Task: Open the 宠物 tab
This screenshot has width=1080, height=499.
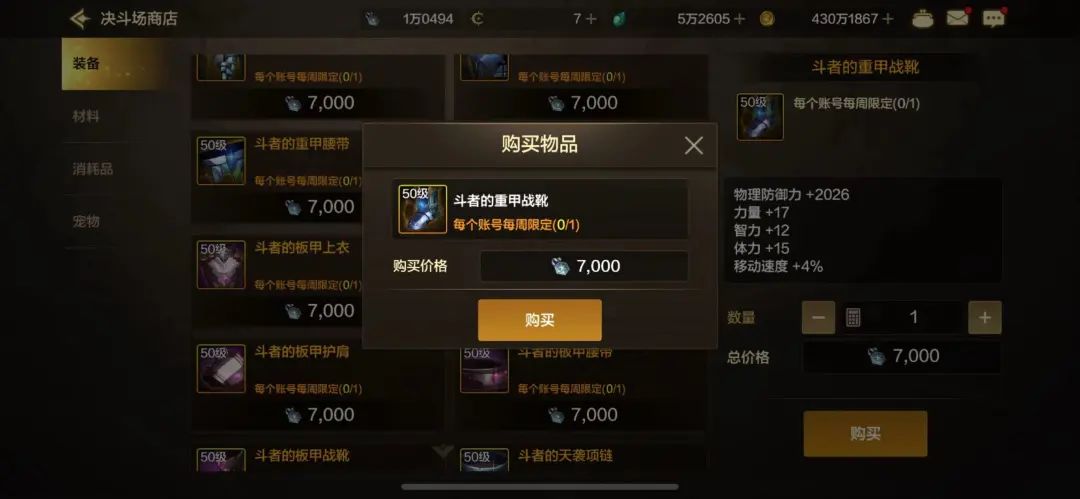Action: click(x=86, y=221)
